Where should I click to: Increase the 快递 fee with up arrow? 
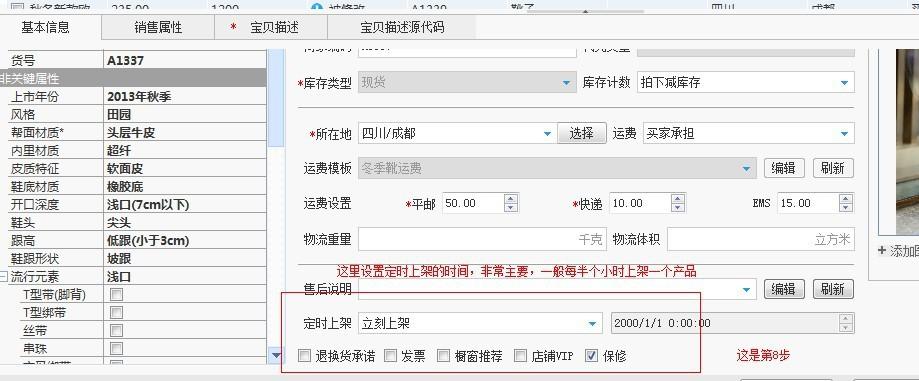(678, 199)
